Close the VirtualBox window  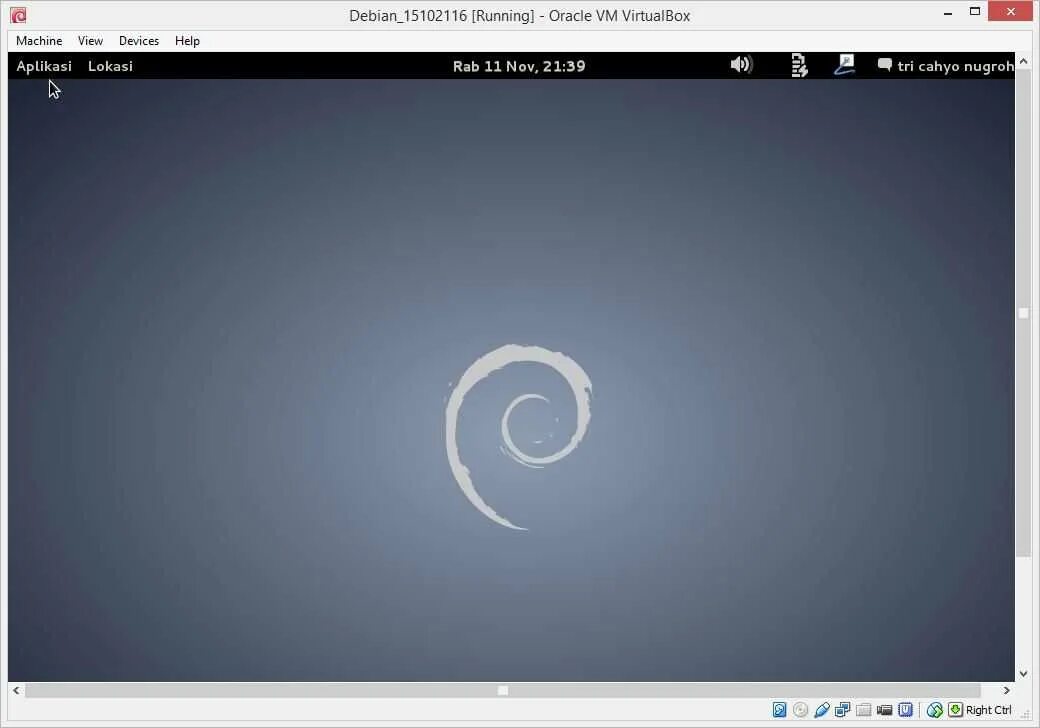click(1011, 11)
